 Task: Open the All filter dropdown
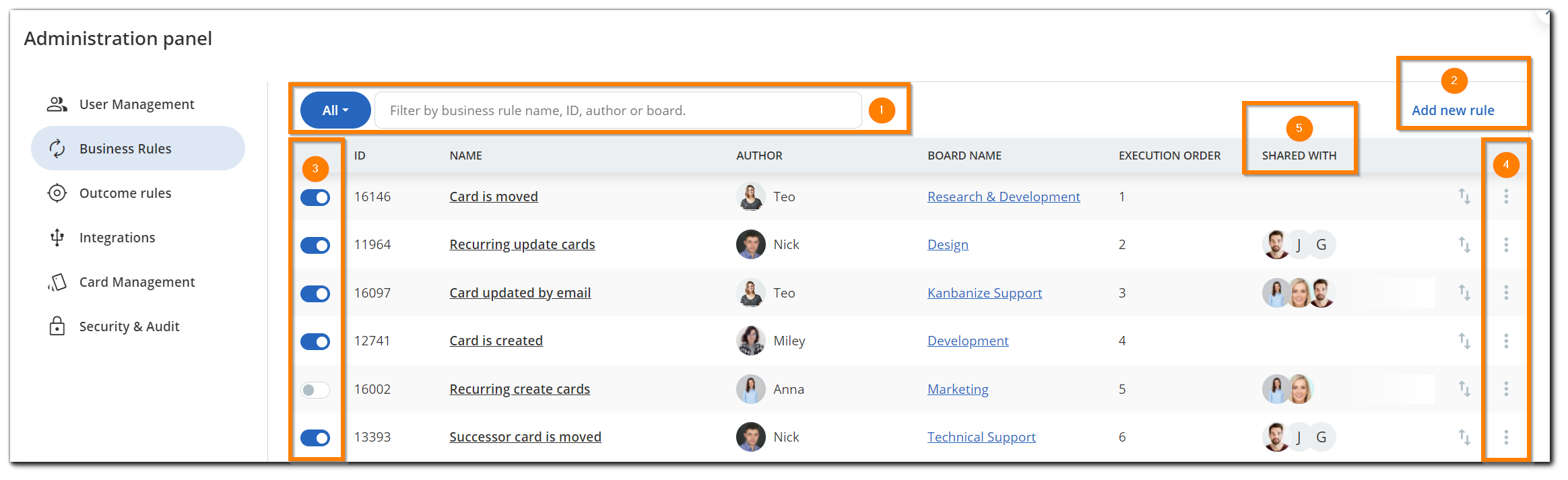[x=335, y=110]
